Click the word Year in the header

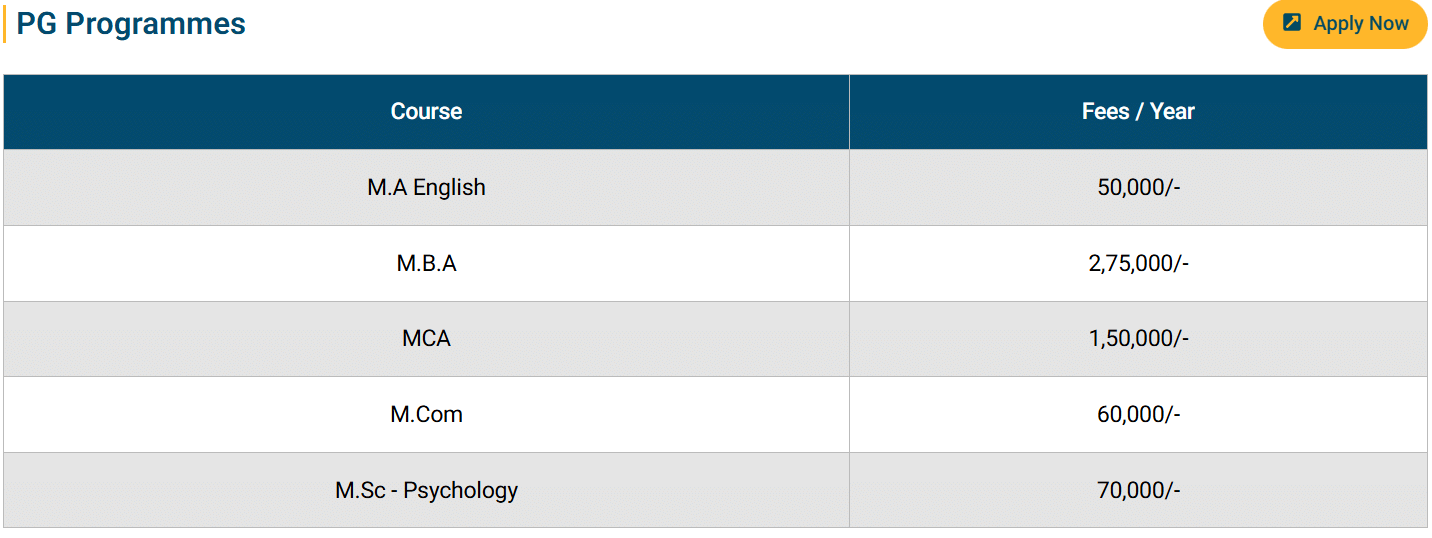click(1172, 112)
